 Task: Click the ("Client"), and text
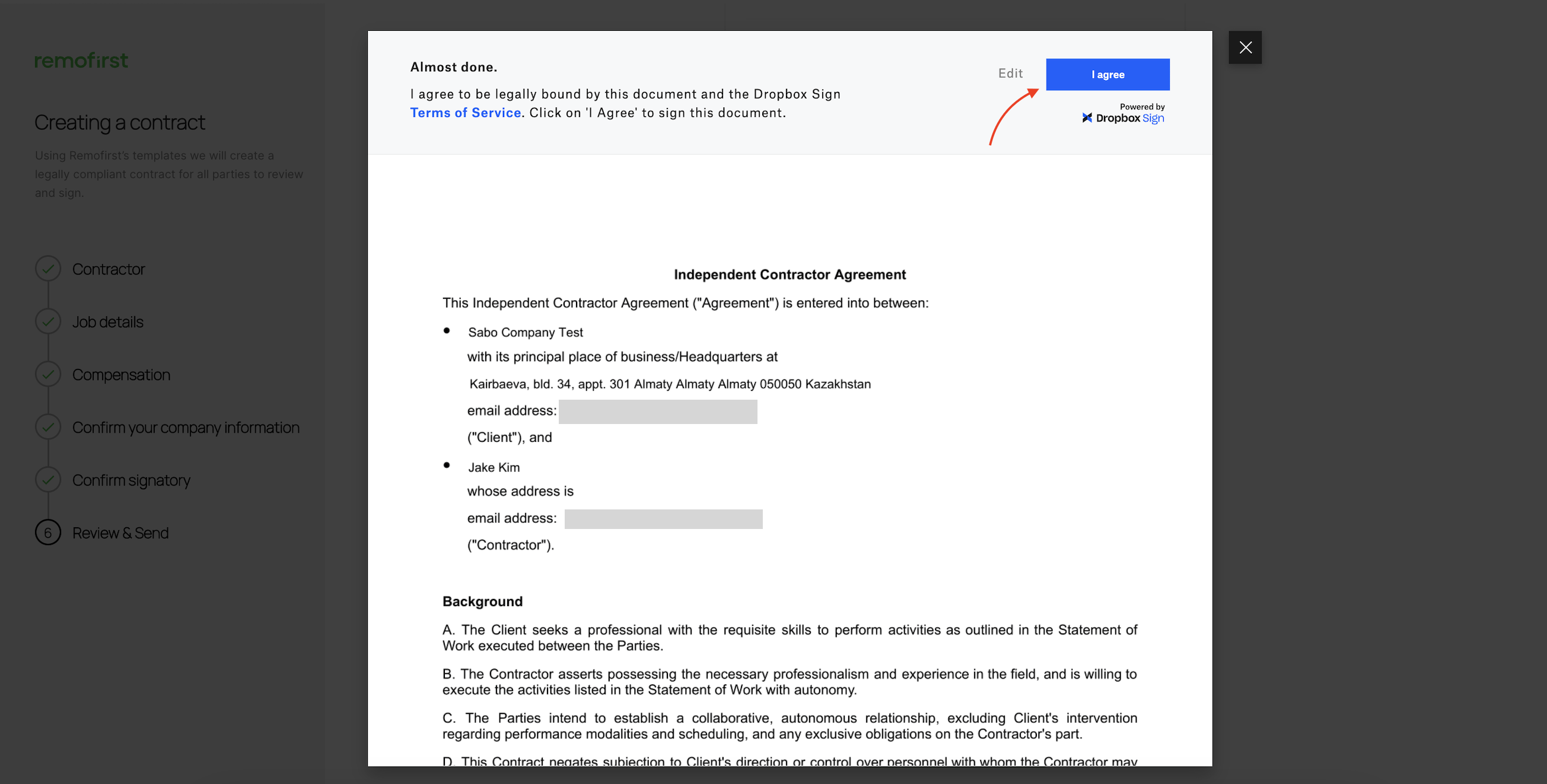point(510,438)
